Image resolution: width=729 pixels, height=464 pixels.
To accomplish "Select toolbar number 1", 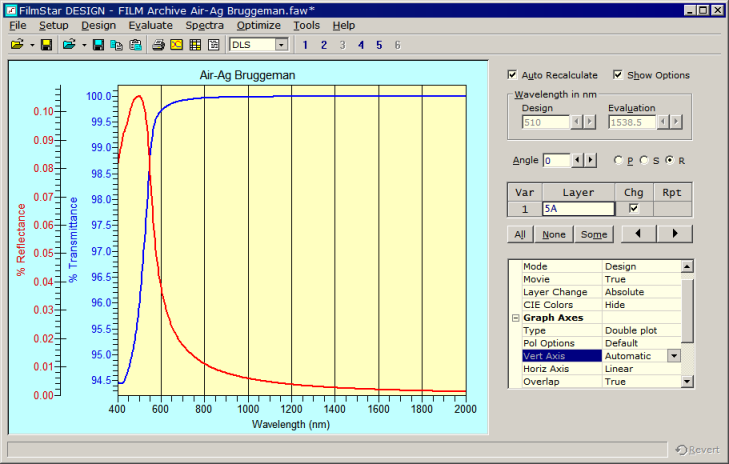I will click(x=305, y=45).
